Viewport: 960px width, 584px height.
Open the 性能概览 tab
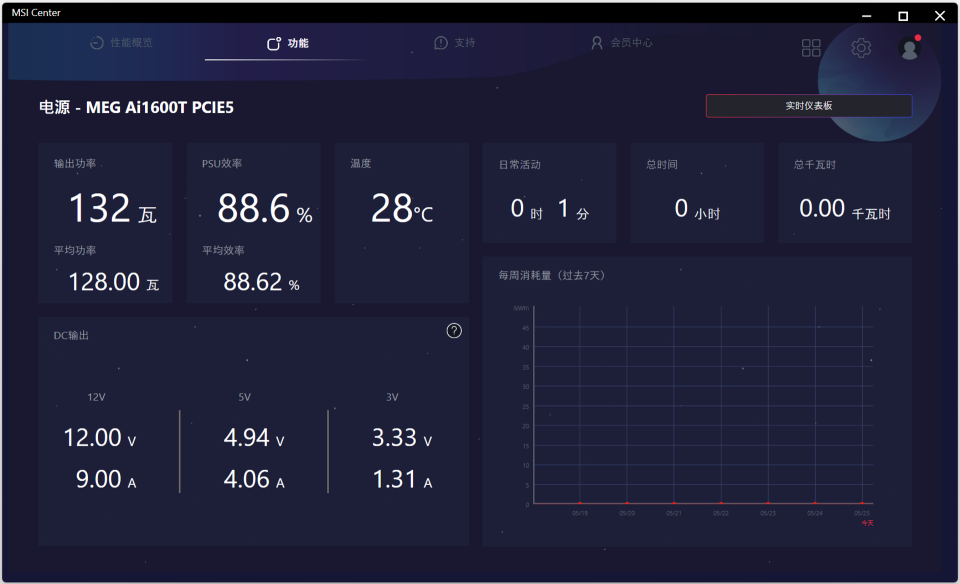click(121, 43)
